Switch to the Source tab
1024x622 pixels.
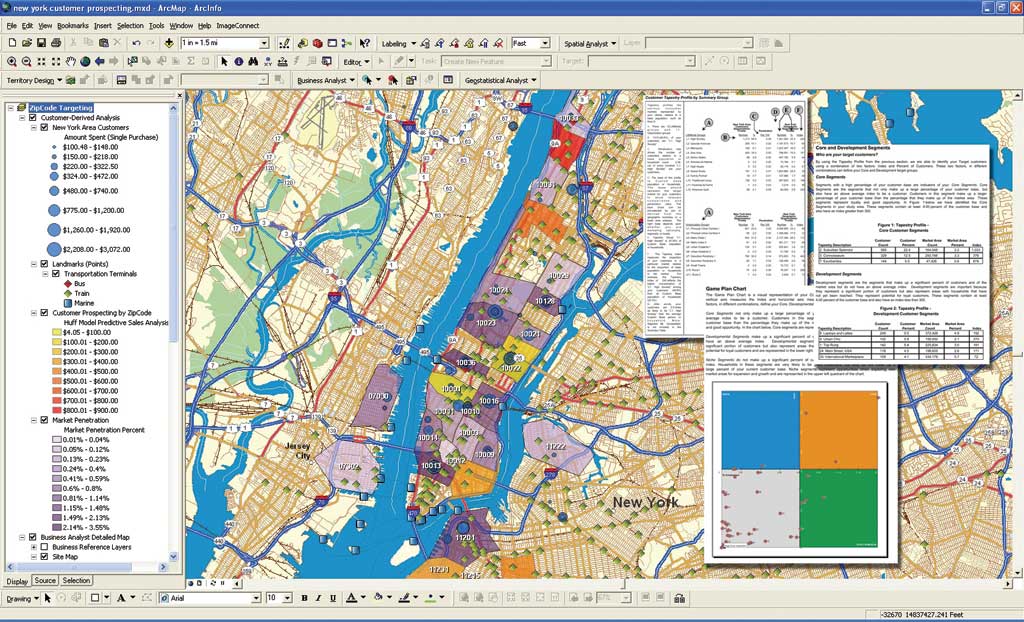pyautogui.click(x=45, y=580)
